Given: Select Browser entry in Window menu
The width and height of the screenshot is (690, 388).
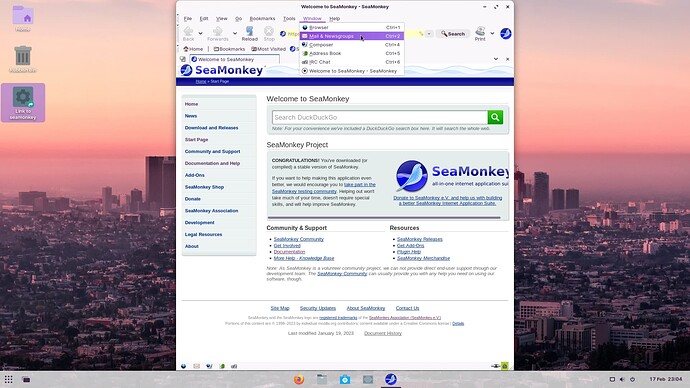Looking at the screenshot, I should click(x=352, y=27).
